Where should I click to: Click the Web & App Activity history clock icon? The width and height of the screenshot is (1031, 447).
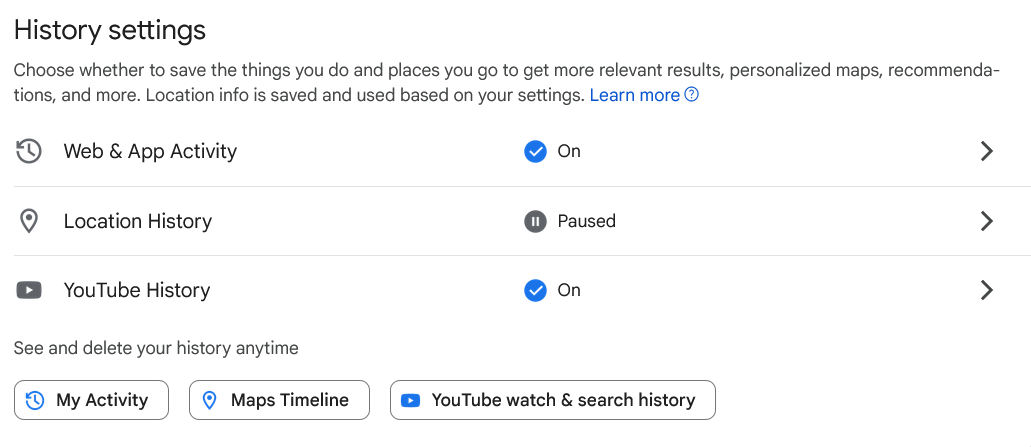coord(29,152)
